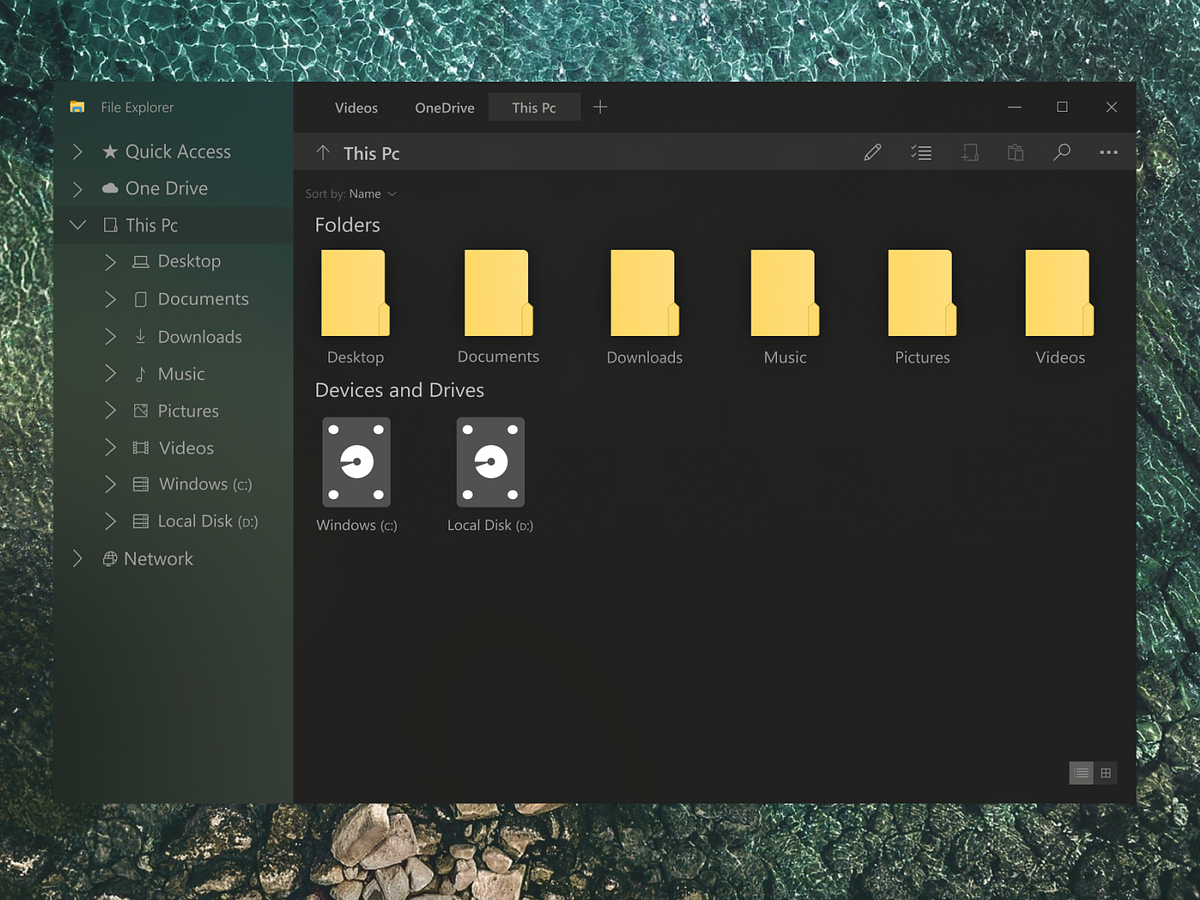This screenshot has width=1200, height=900.
Task: Switch to the OneDrive tab
Action: 444,107
